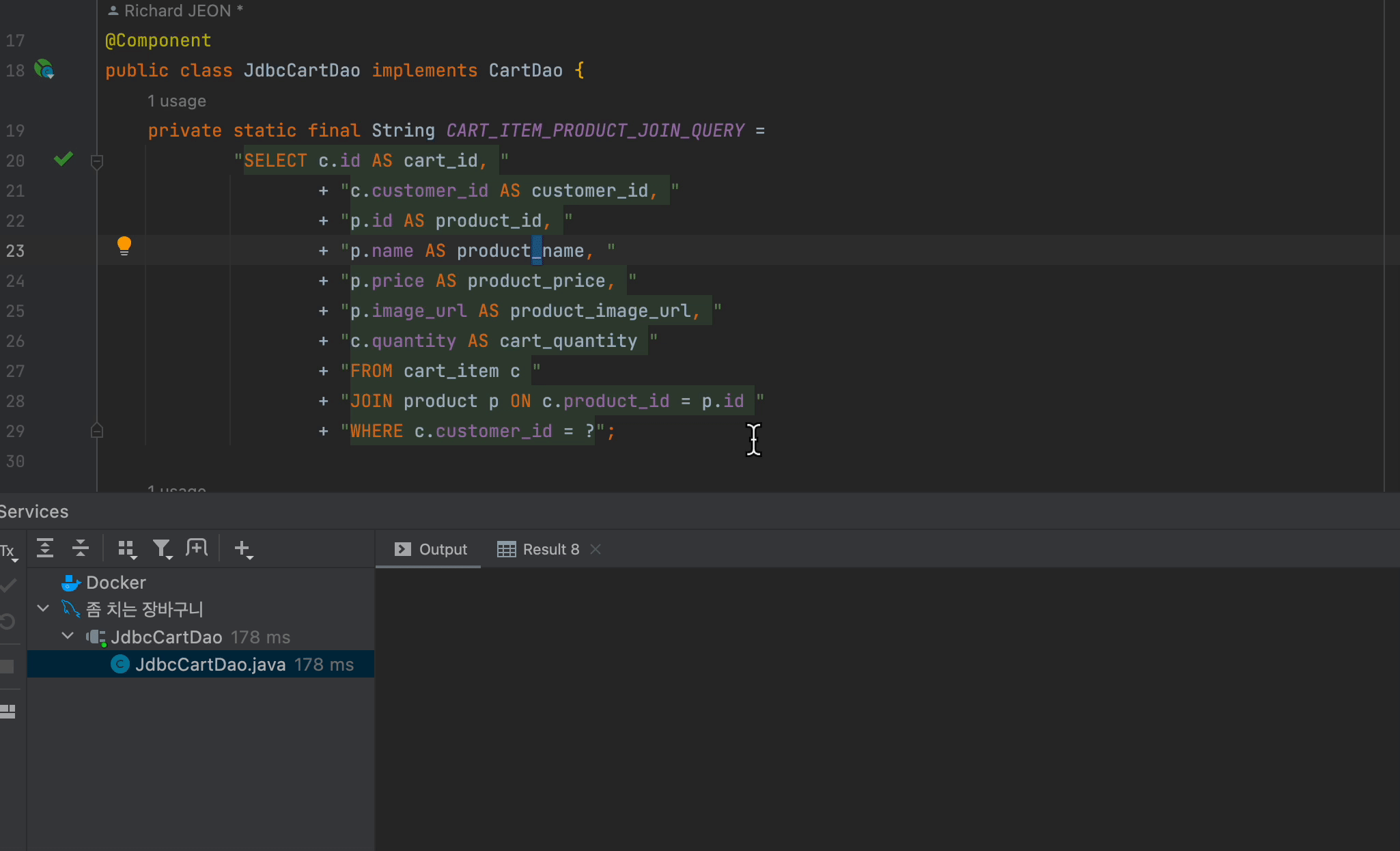Select the Docker service item
Image resolution: width=1400 pixels, height=851 pixels.
[115, 583]
